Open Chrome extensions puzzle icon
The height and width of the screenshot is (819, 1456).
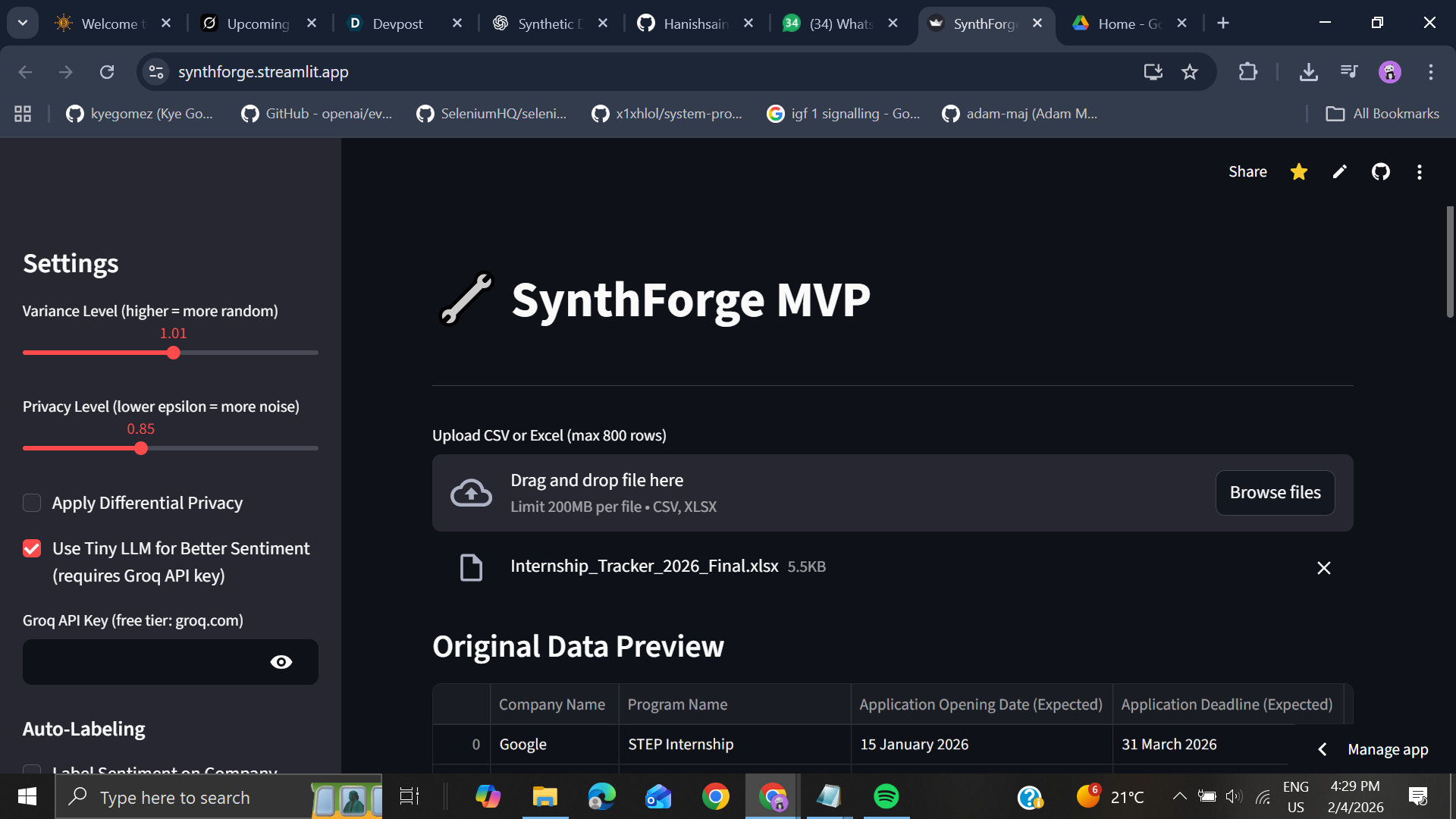point(1247,72)
